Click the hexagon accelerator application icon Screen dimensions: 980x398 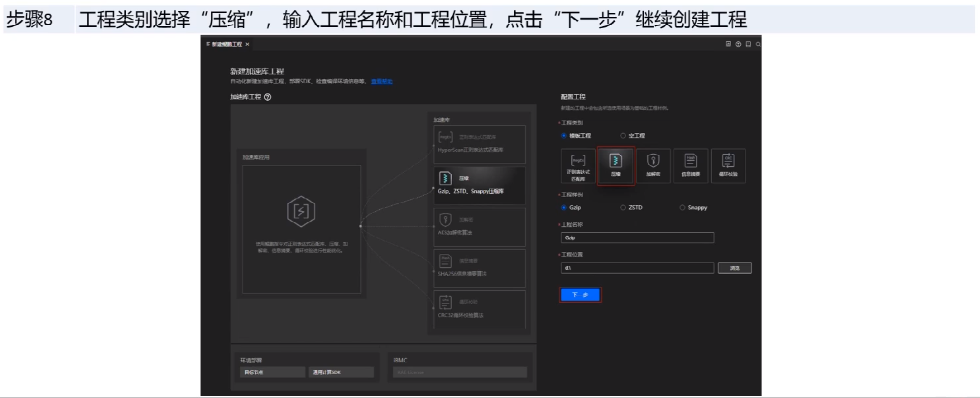coord(301,211)
